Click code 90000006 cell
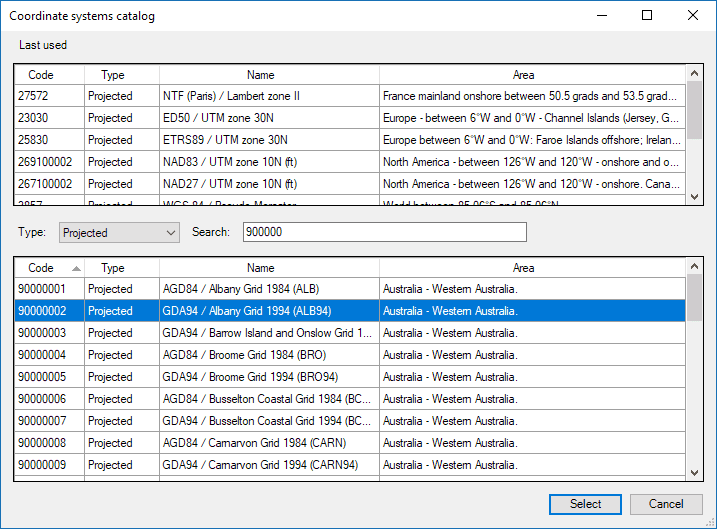 click(49, 399)
